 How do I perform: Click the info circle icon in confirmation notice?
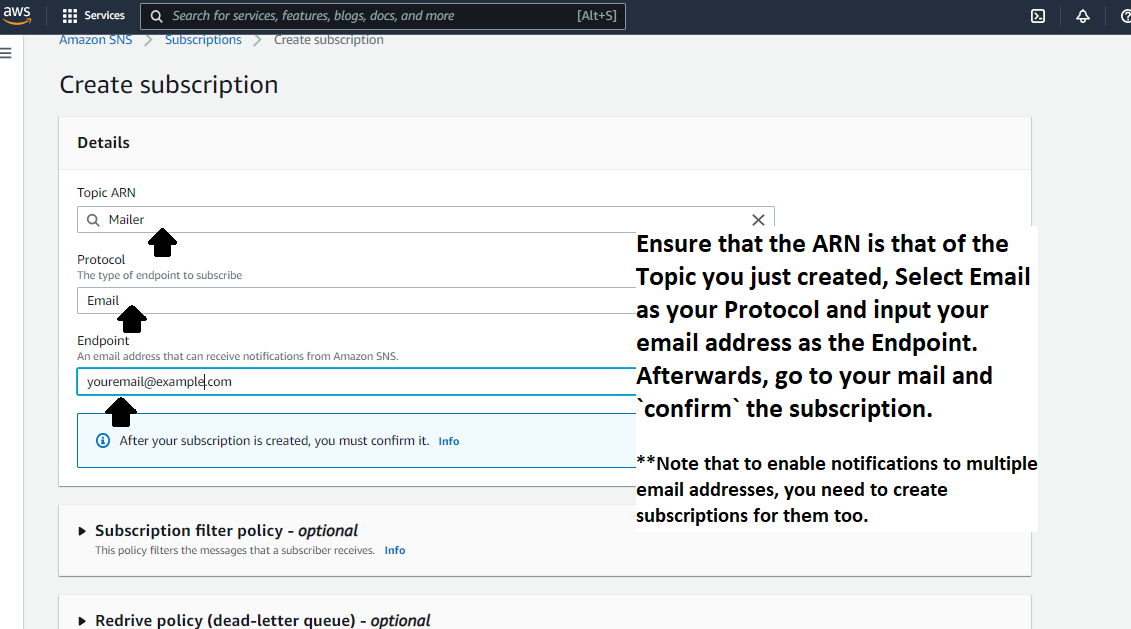[x=103, y=441]
